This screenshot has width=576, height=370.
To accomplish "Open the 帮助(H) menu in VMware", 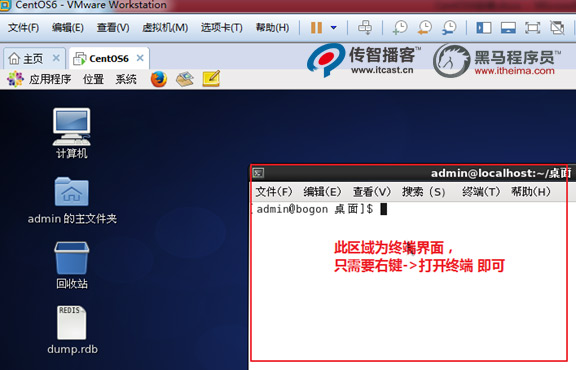I will [x=272, y=28].
